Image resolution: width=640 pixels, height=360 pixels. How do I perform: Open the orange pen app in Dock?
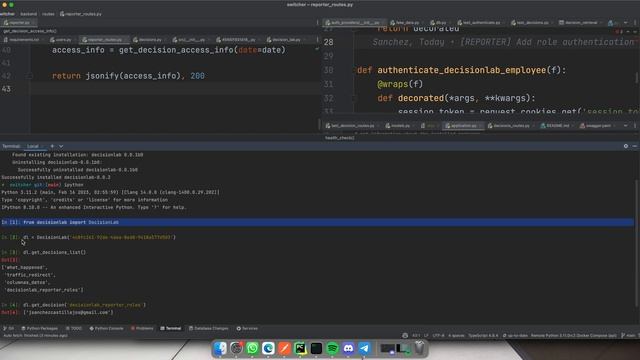click(284, 348)
